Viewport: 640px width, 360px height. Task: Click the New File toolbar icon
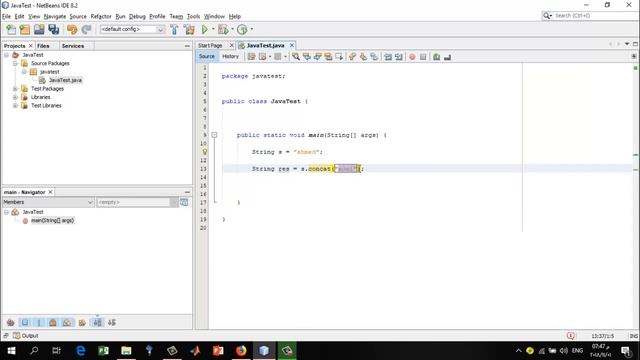click(x=11, y=29)
